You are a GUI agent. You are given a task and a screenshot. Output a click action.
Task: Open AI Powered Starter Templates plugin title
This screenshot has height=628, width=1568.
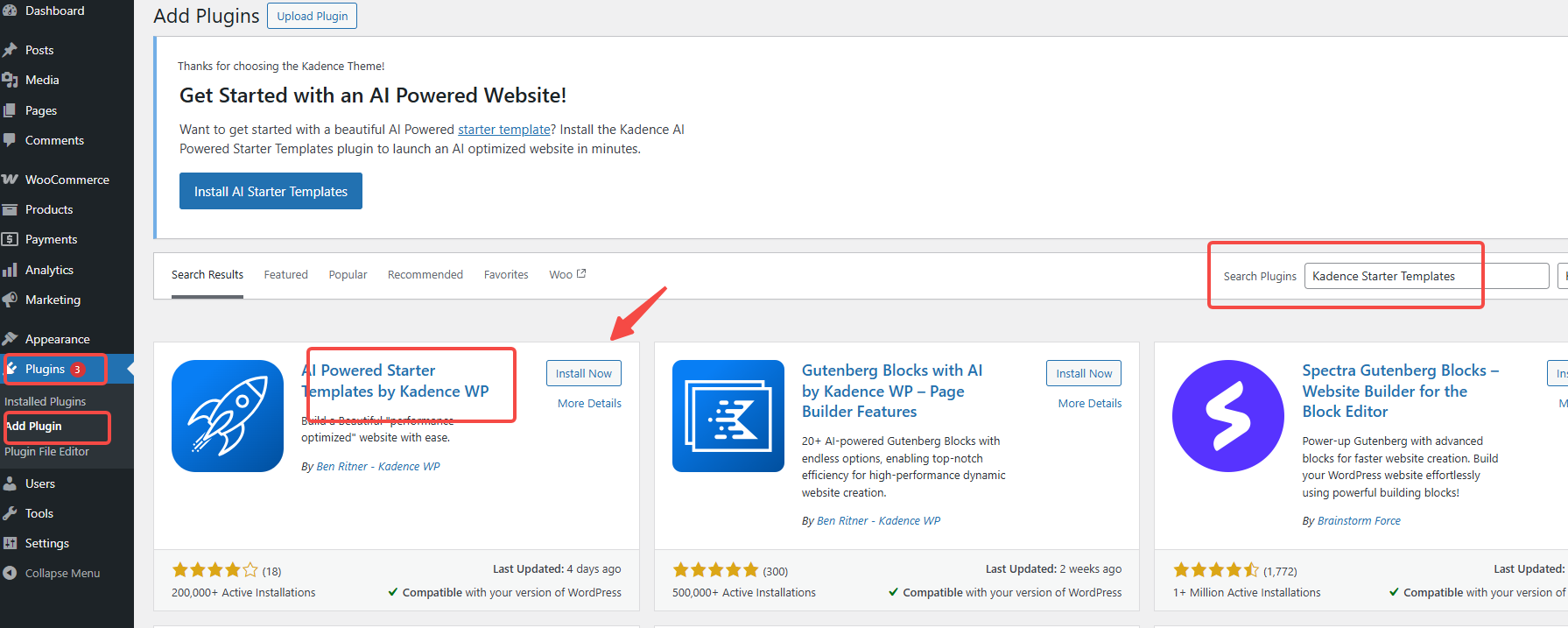[395, 381]
